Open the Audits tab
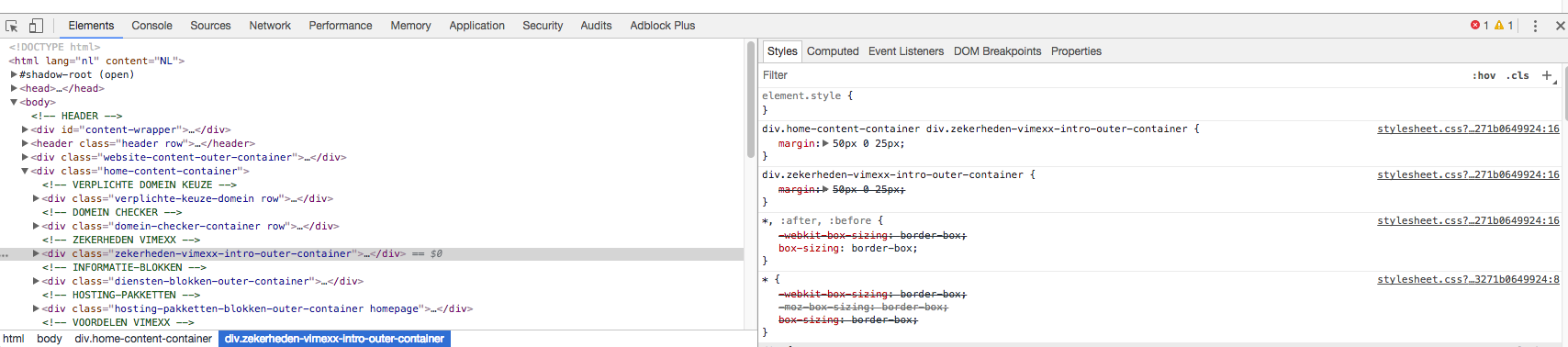 (596, 26)
